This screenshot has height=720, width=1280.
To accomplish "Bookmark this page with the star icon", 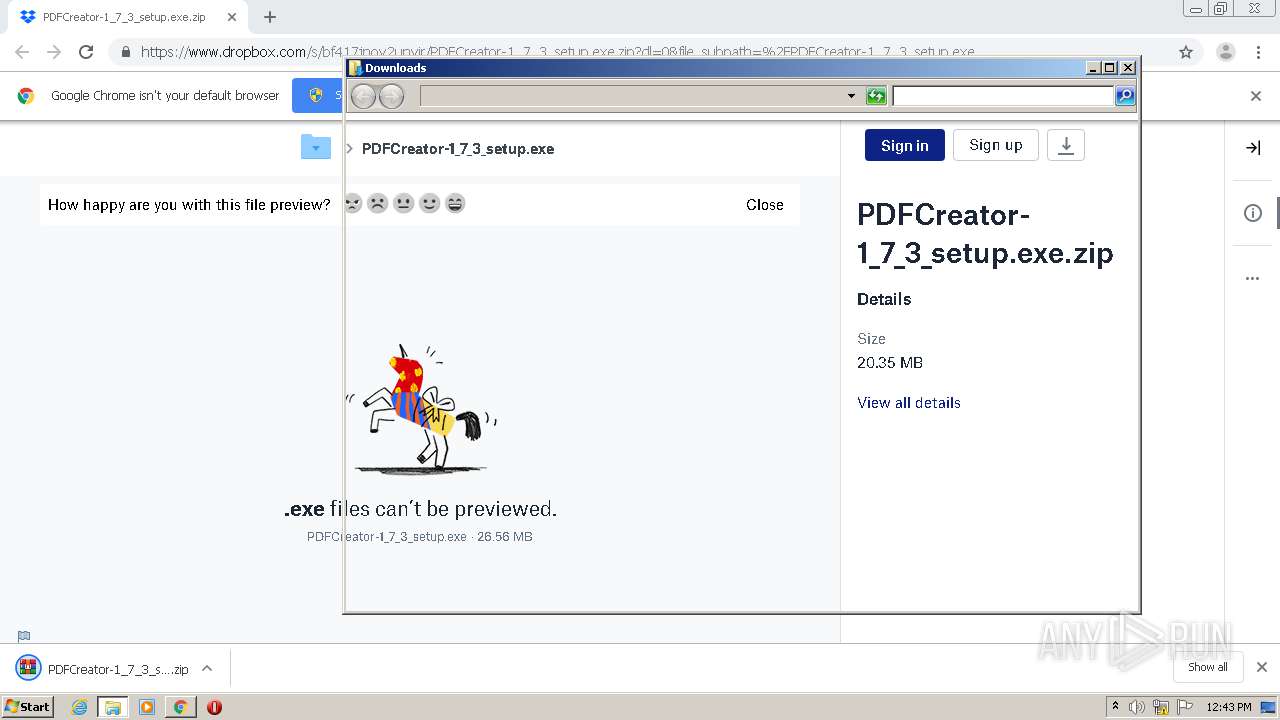I will coord(1186,52).
